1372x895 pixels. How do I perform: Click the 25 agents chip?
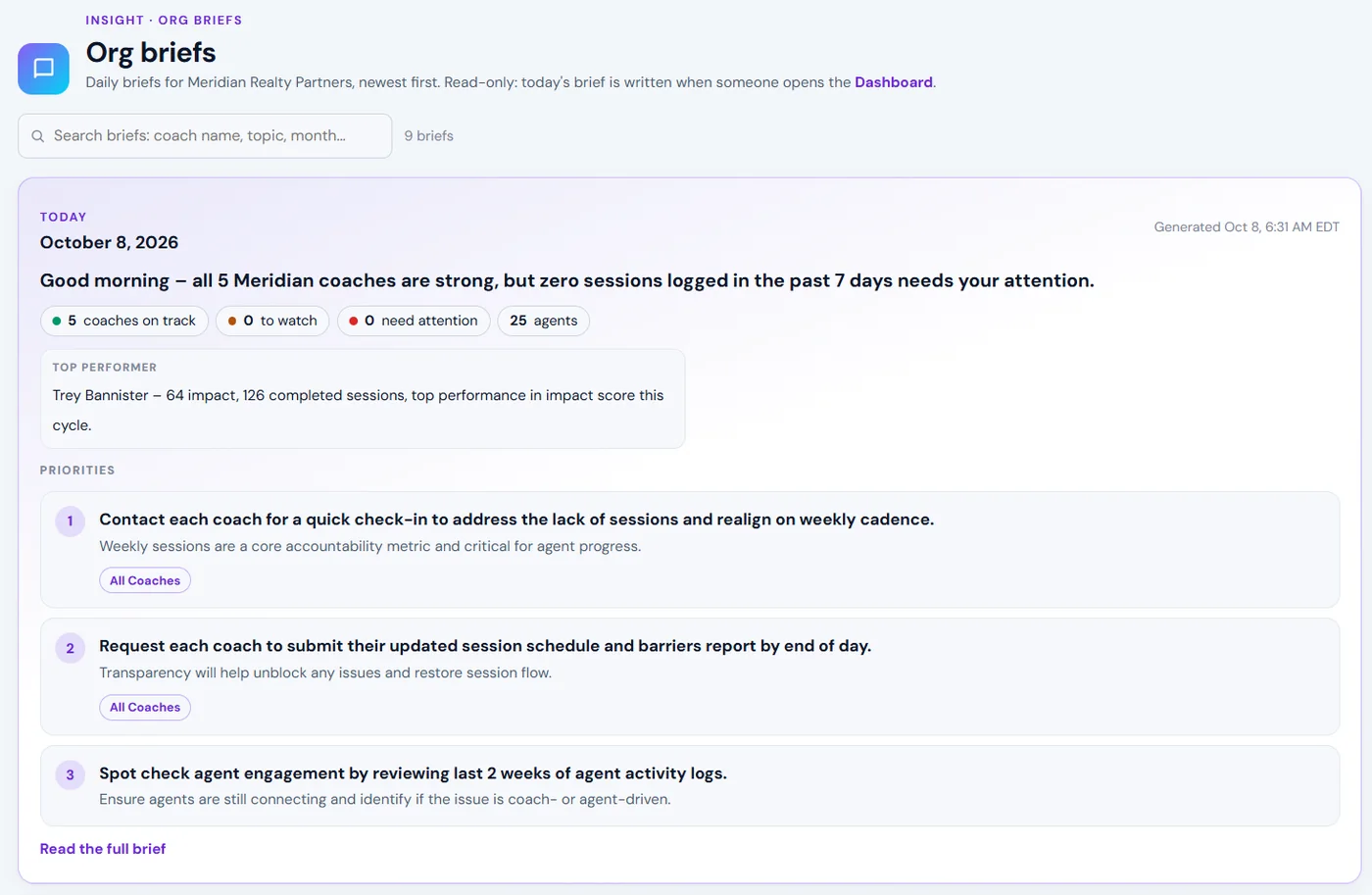(543, 321)
